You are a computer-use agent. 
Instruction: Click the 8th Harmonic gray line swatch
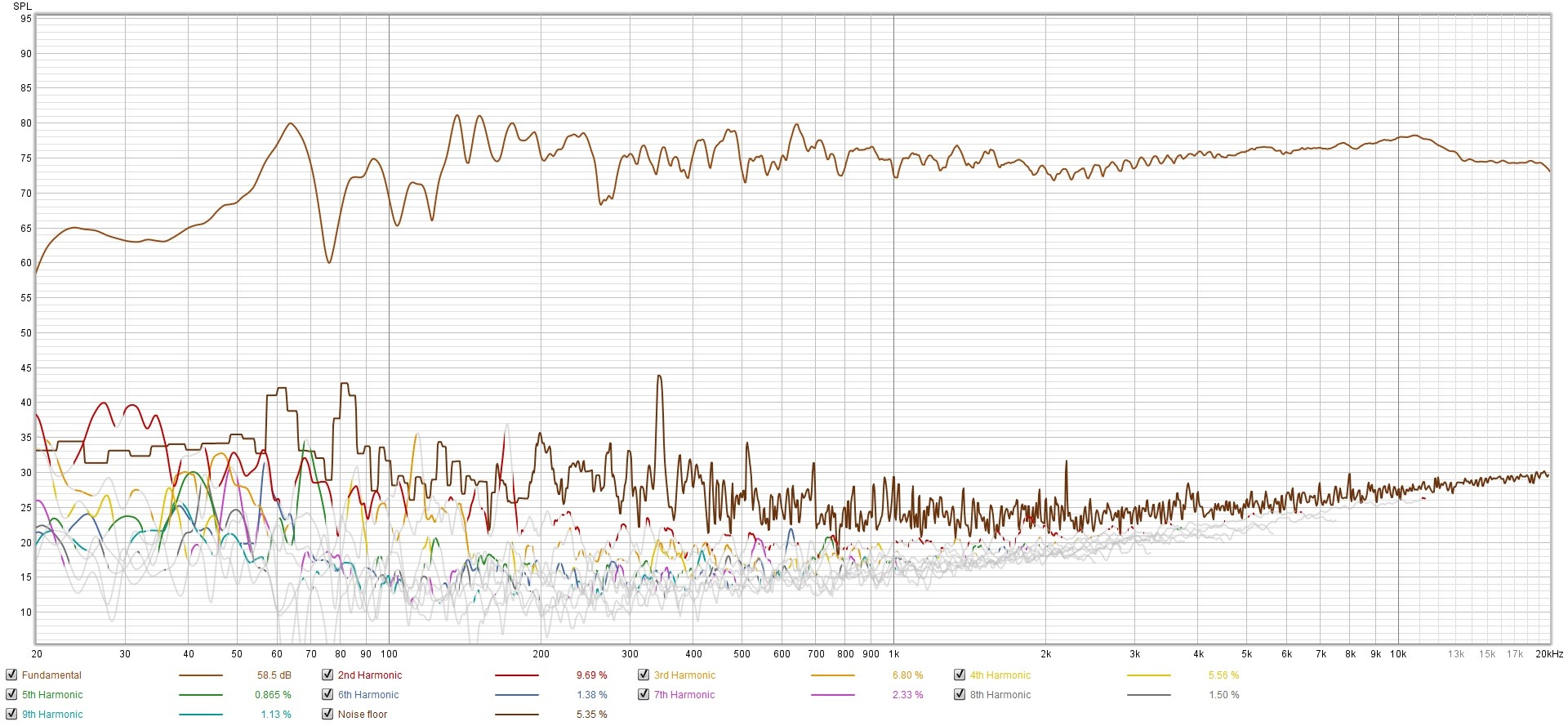click(x=1148, y=695)
